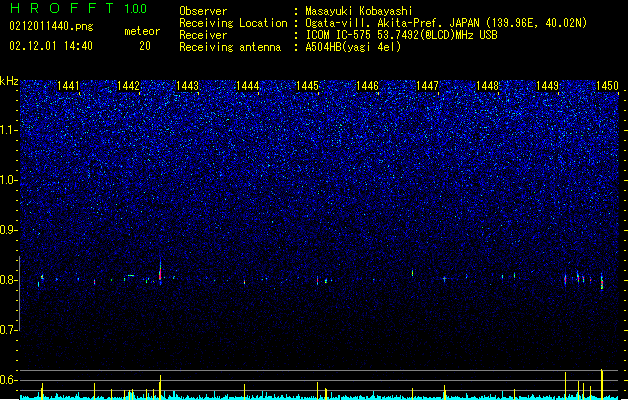Click the 1442 time axis marker
The image size is (629, 400).
(128, 86)
